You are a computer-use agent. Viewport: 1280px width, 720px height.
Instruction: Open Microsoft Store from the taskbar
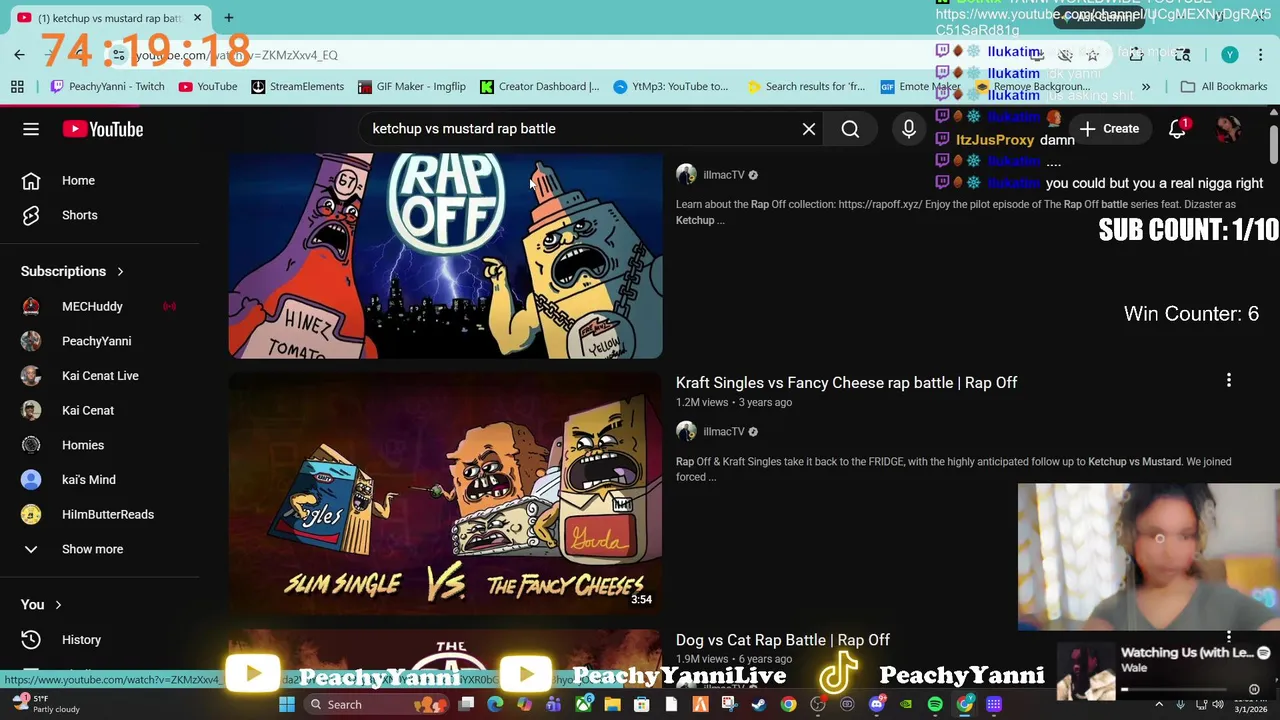click(642, 705)
